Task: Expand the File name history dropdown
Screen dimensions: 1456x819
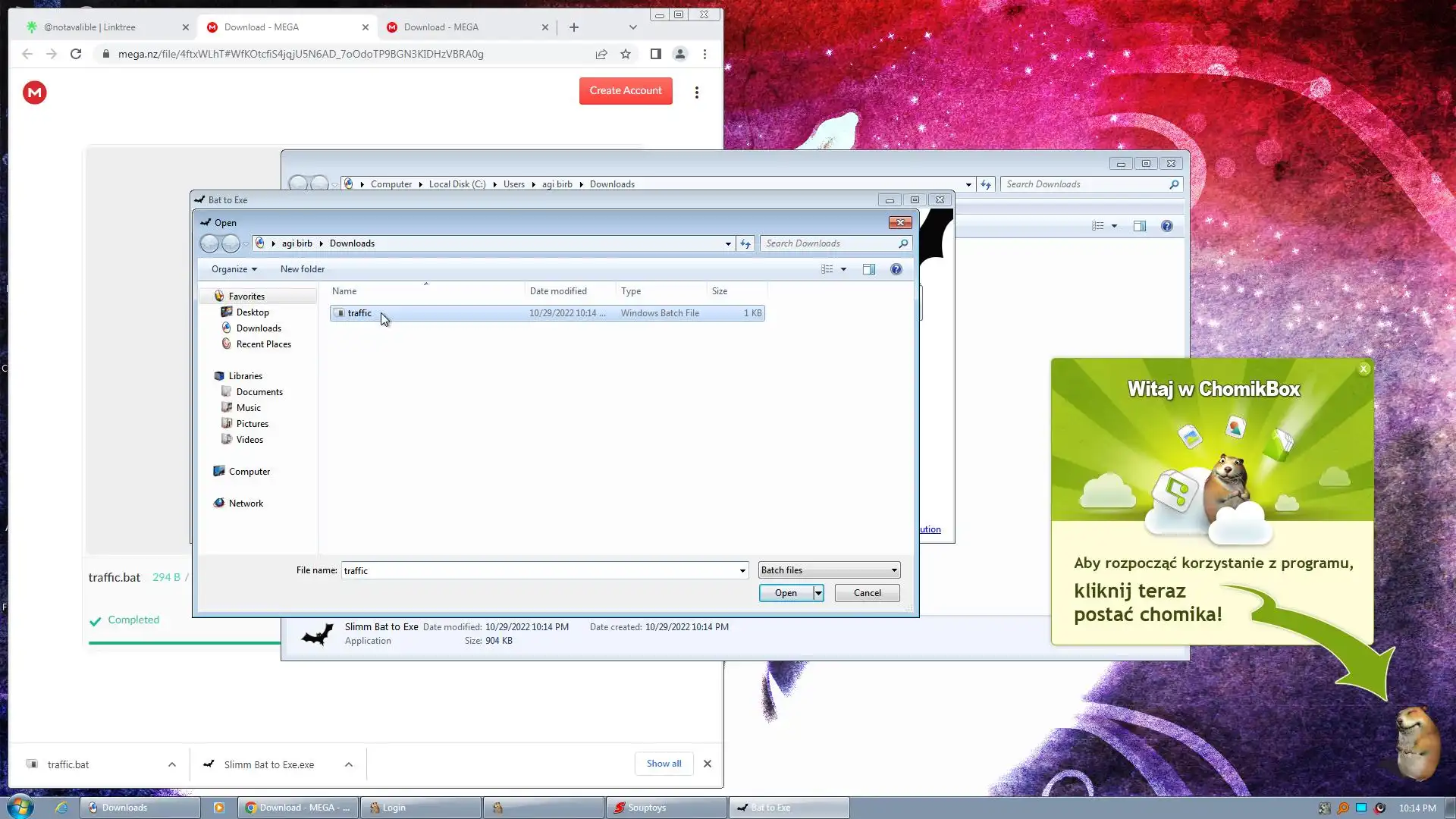Action: tap(742, 570)
